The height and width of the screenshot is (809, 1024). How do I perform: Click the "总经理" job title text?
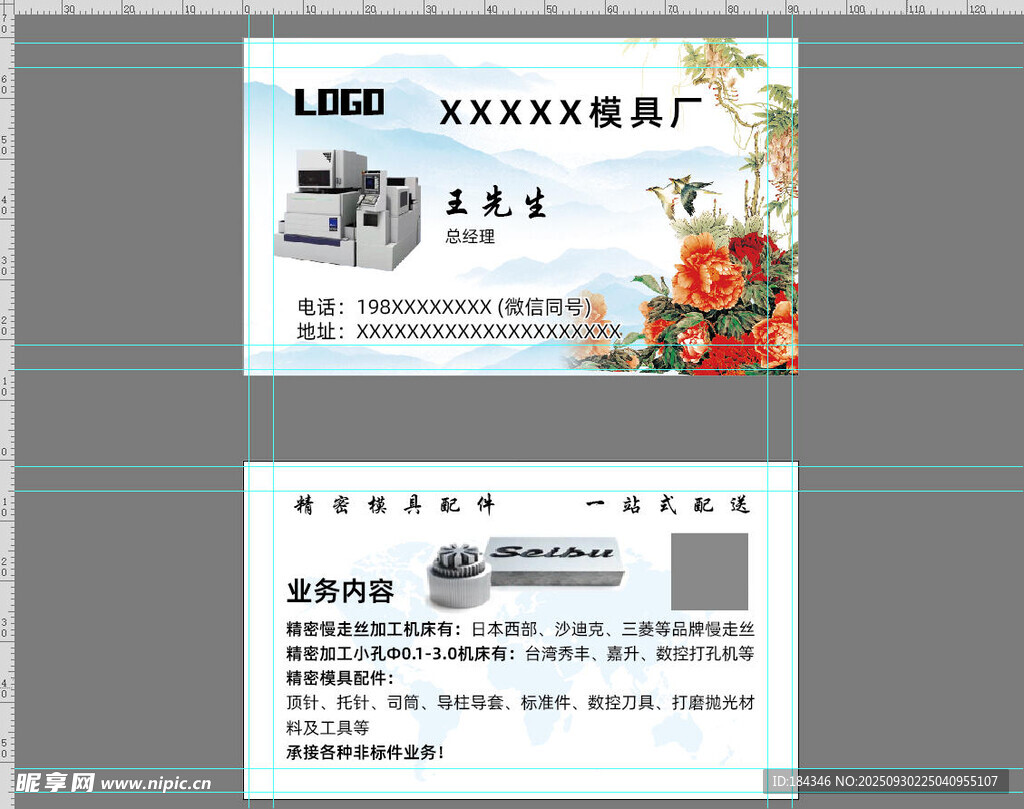point(470,237)
